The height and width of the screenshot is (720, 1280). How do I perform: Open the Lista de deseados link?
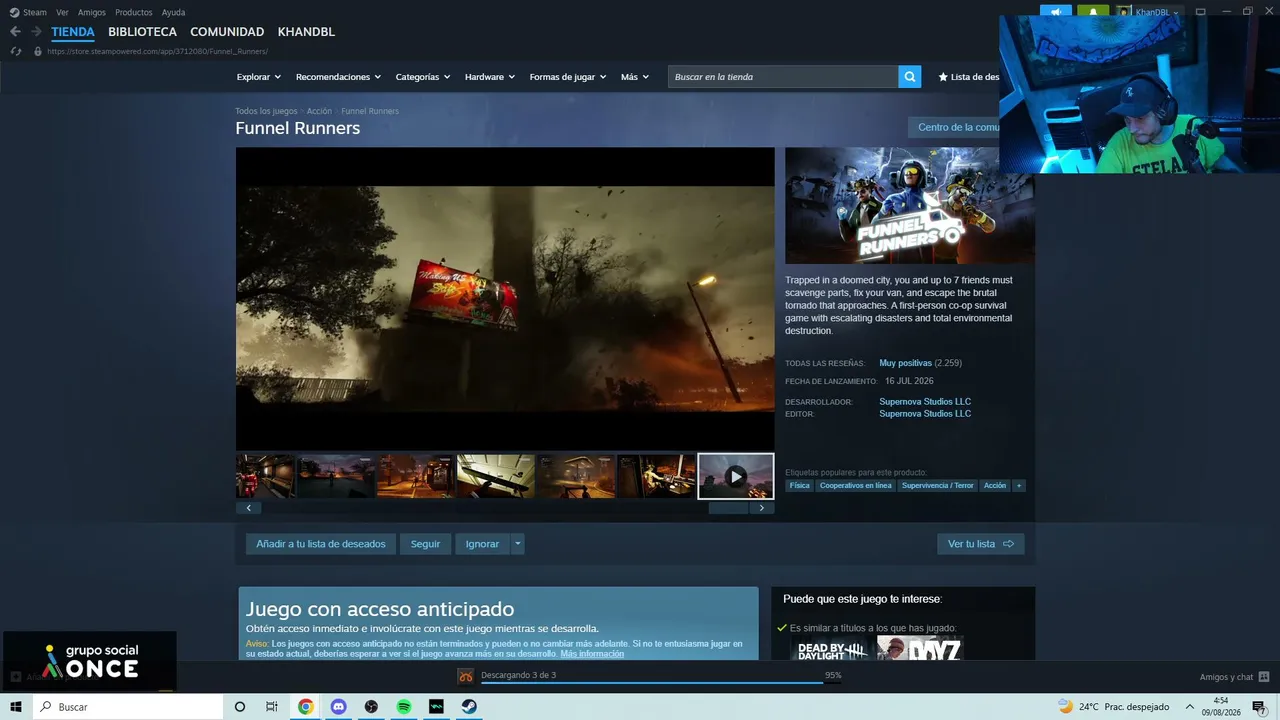tap(968, 77)
